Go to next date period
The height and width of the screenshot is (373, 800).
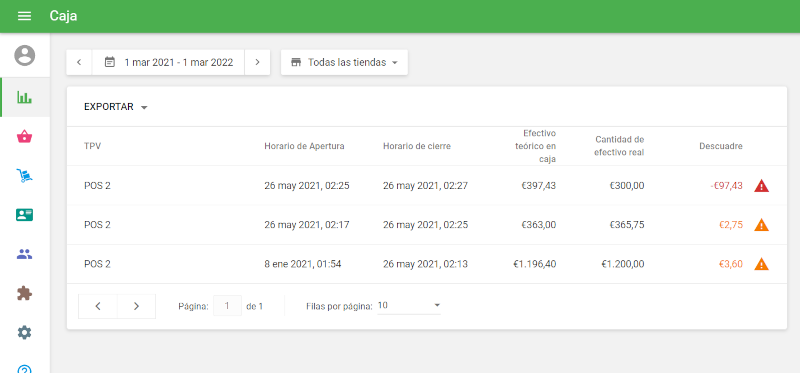coord(257,62)
